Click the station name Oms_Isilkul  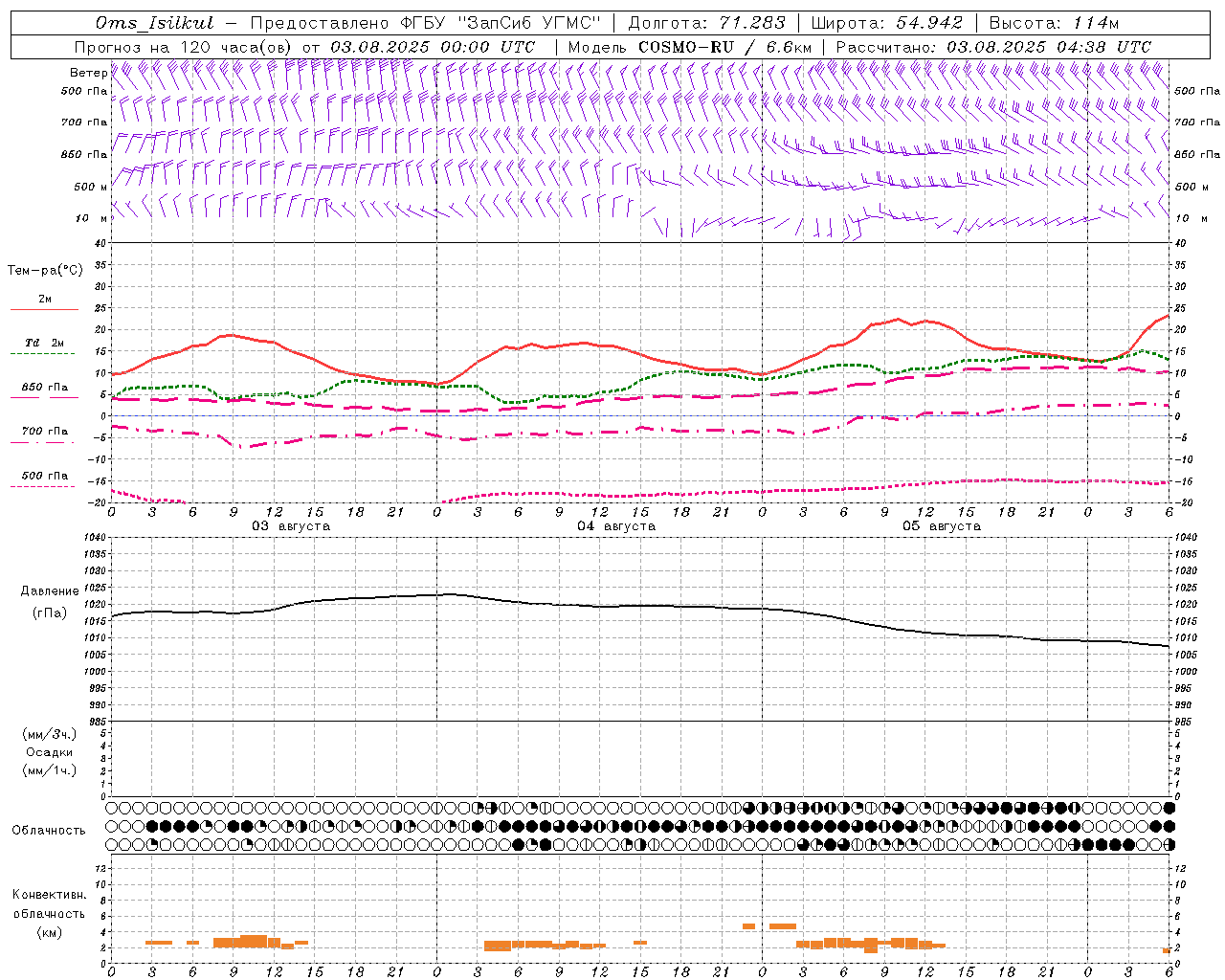point(155,23)
